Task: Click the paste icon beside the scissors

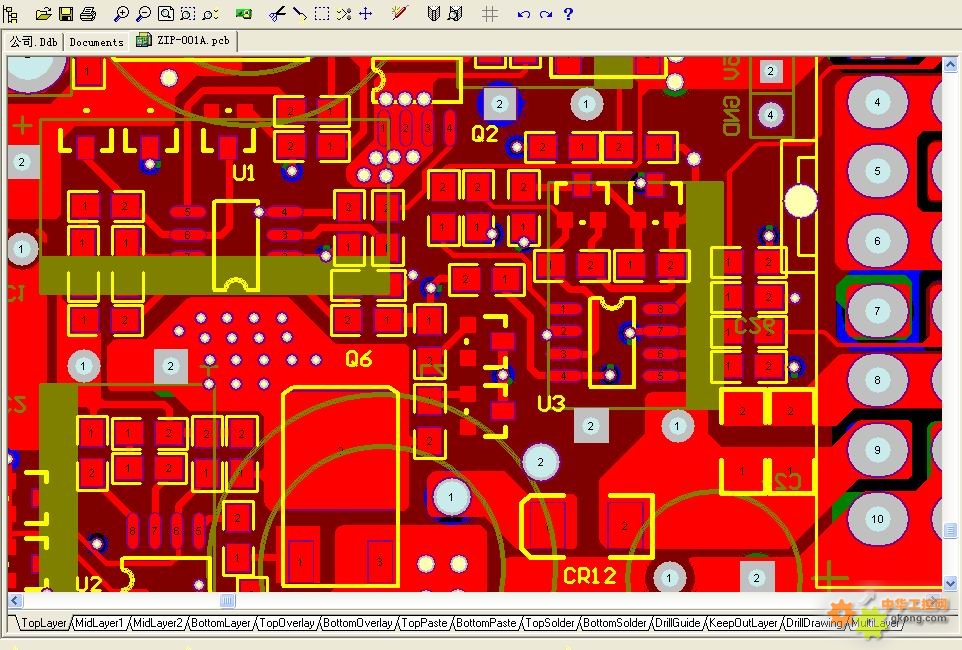Action: [x=299, y=14]
